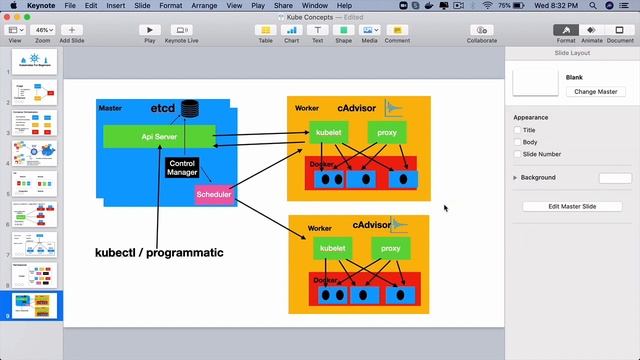The width and height of the screenshot is (640, 360).
Task: Open the Arrange menu
Action: (x=204, y=6)
